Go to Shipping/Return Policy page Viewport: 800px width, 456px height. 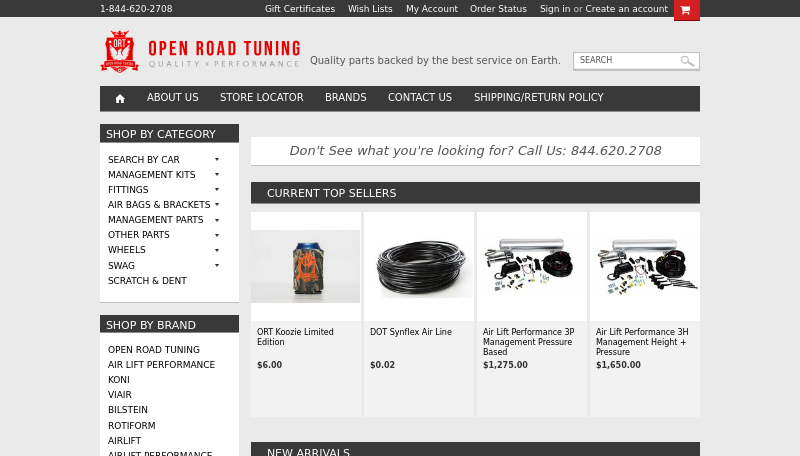pos(538,97)
